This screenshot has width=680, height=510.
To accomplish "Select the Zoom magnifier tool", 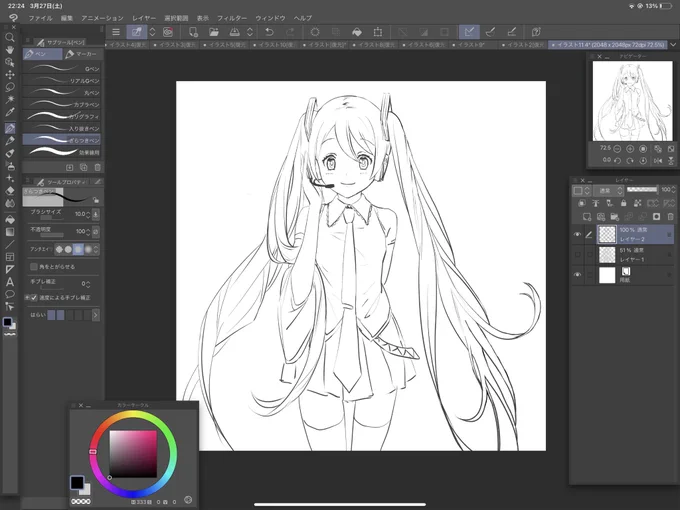I will coord(10,37).
